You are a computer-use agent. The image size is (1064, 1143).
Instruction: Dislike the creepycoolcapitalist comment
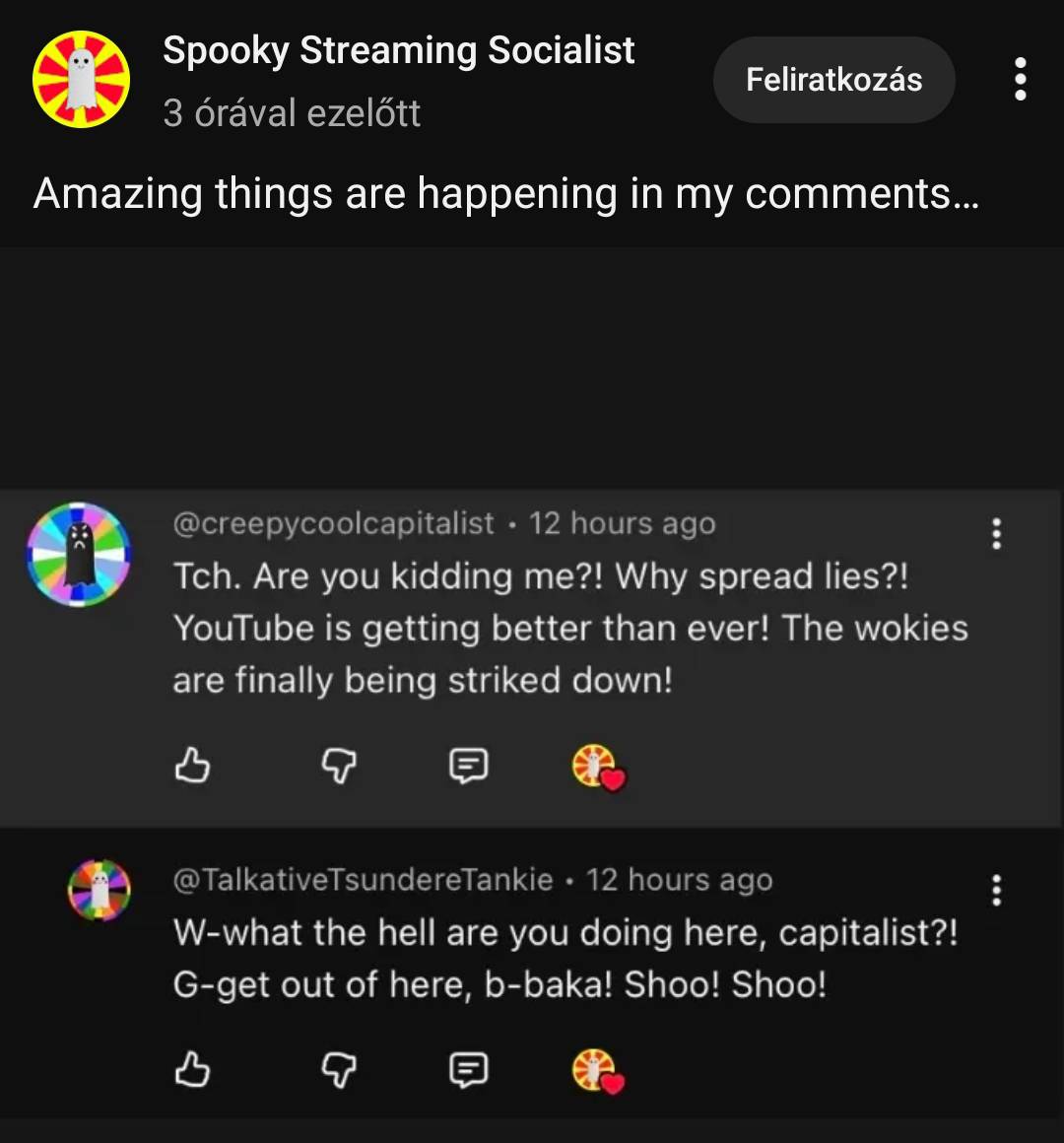[x=339, y=765]
